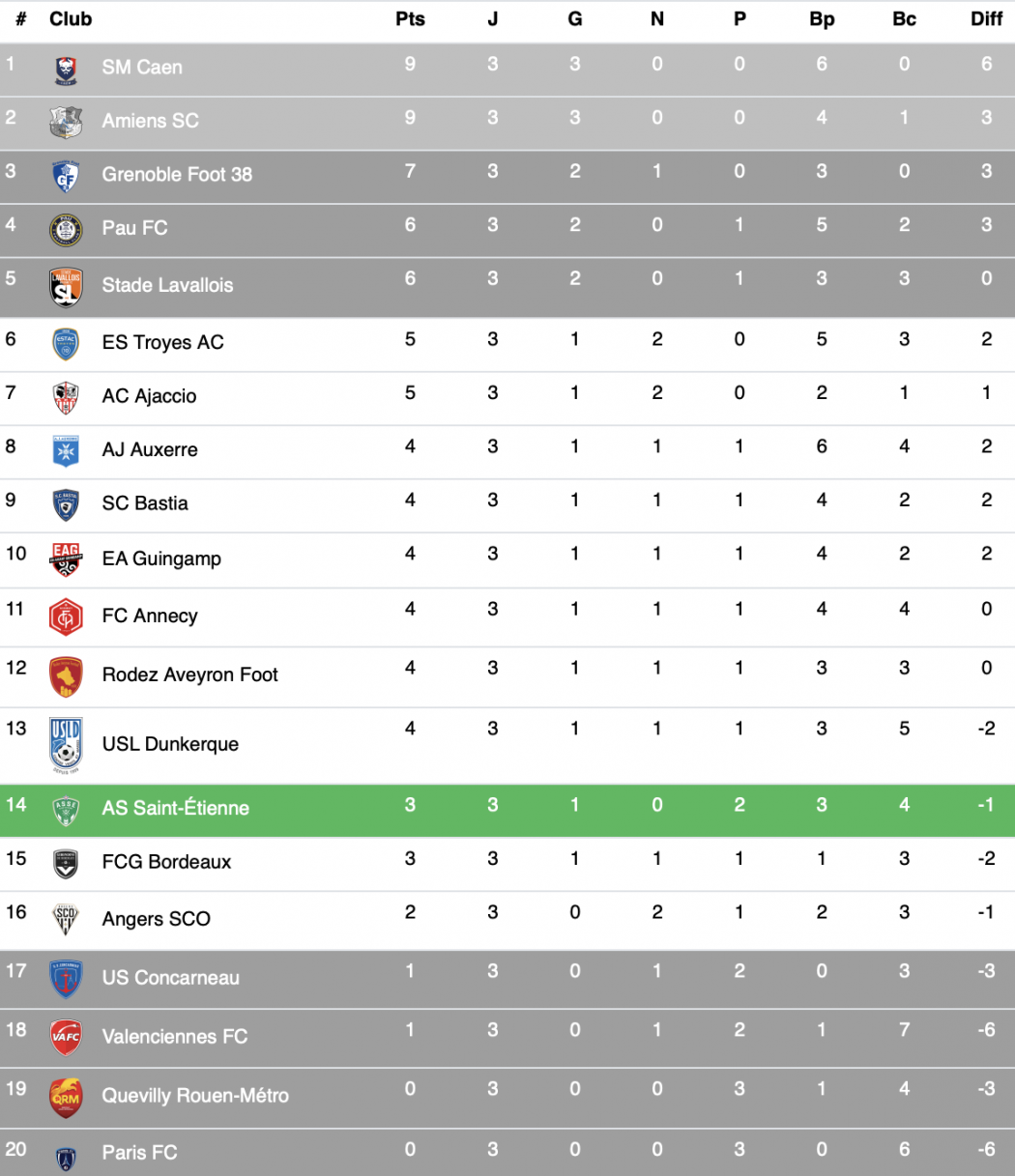Open the Pau FC team link

click(134, 228)
